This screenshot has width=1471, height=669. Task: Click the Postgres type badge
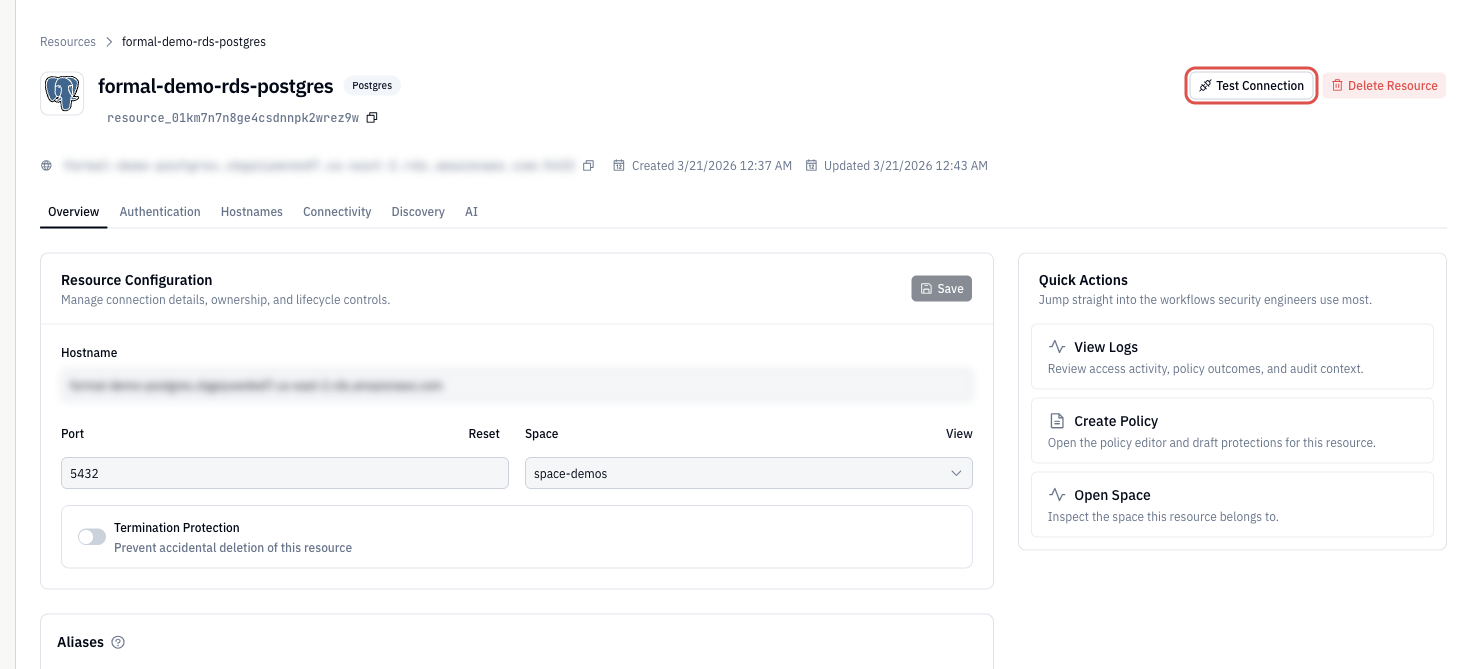[372, 86]
